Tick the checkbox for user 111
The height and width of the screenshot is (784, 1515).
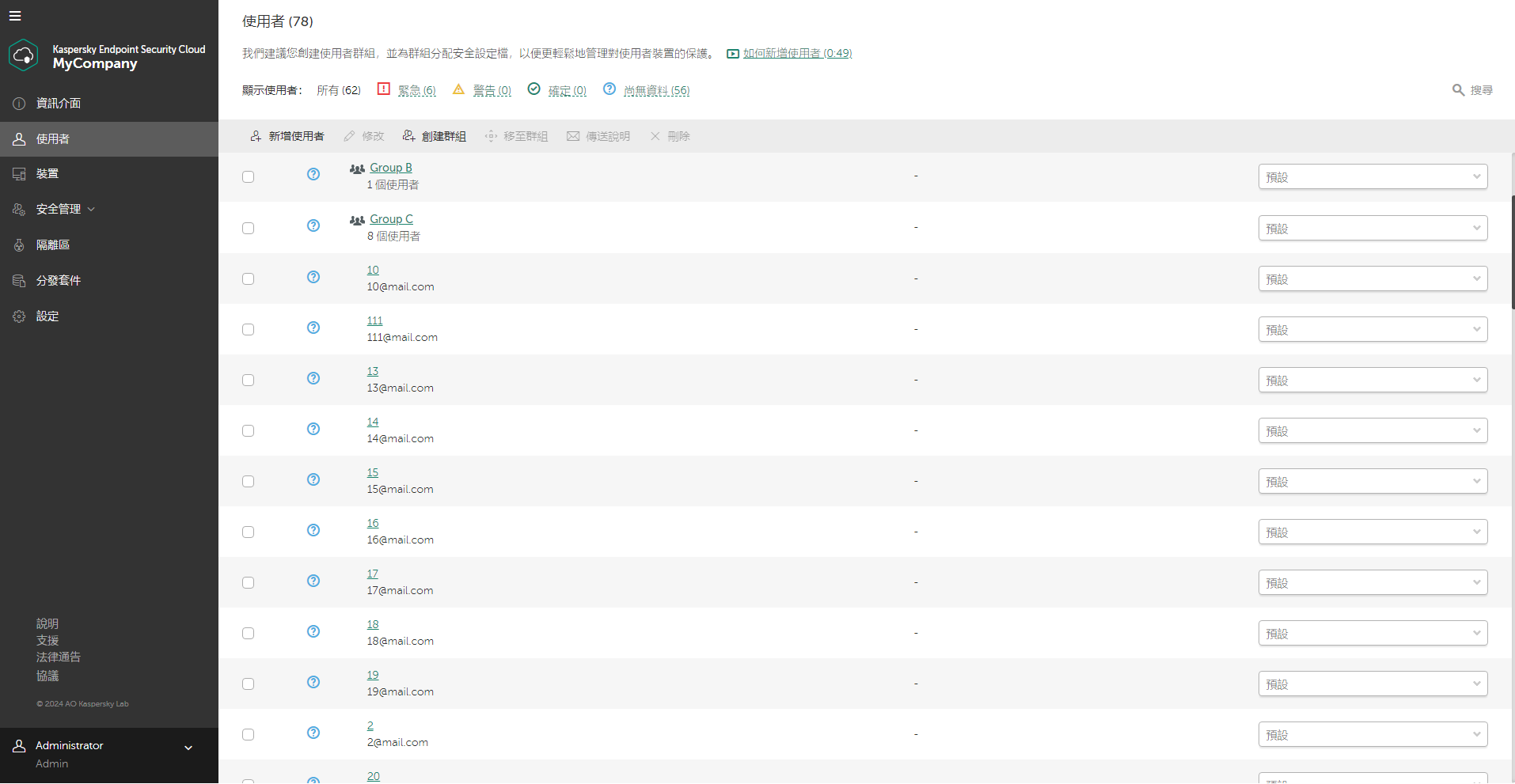[249, 329]
